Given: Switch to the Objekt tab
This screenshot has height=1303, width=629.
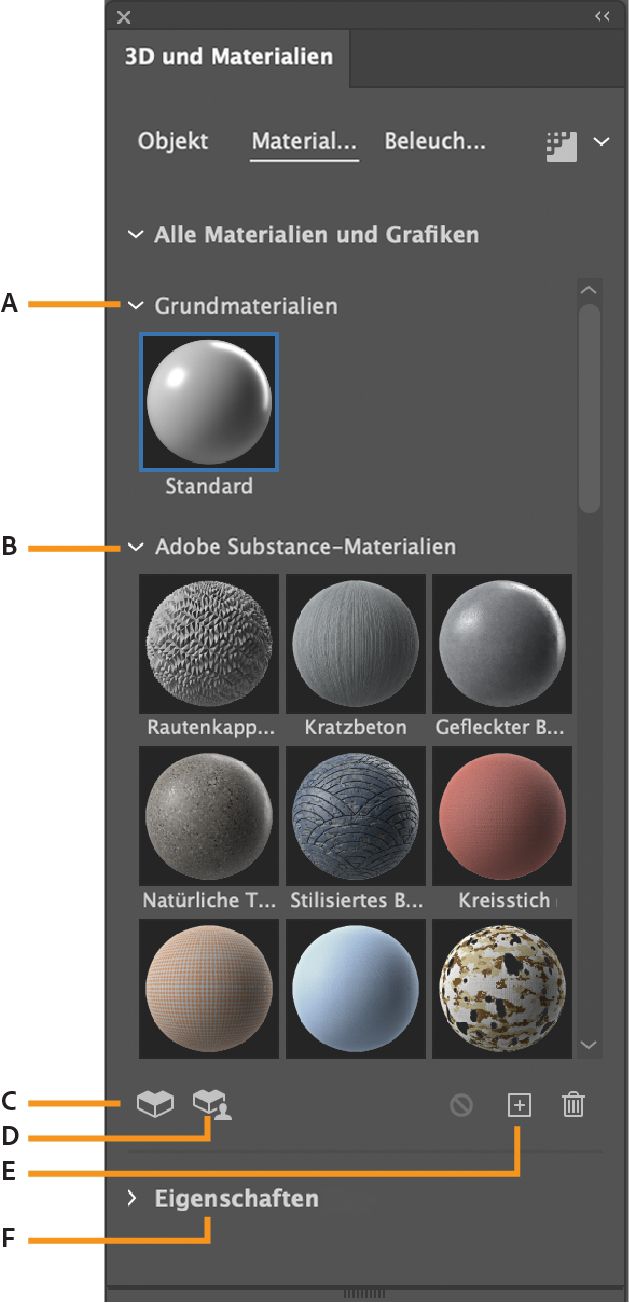Looking at the screenshot, I should [x=173, y=141].
